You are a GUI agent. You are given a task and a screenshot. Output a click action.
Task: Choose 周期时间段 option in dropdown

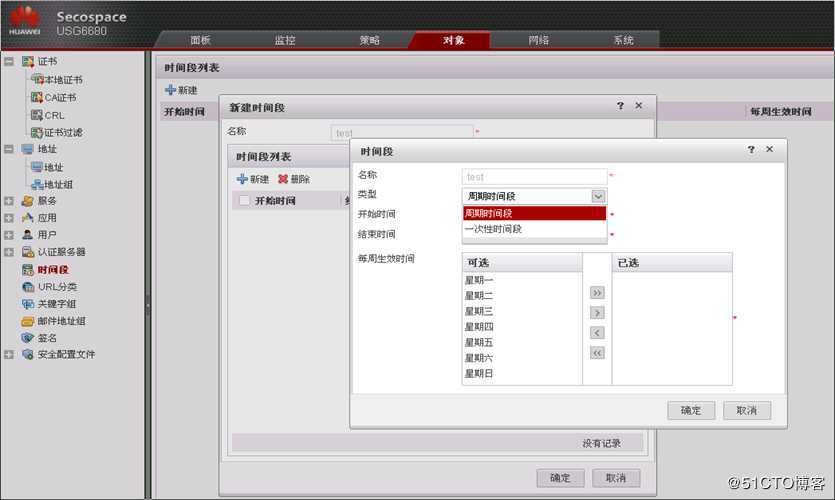(534, 214)
